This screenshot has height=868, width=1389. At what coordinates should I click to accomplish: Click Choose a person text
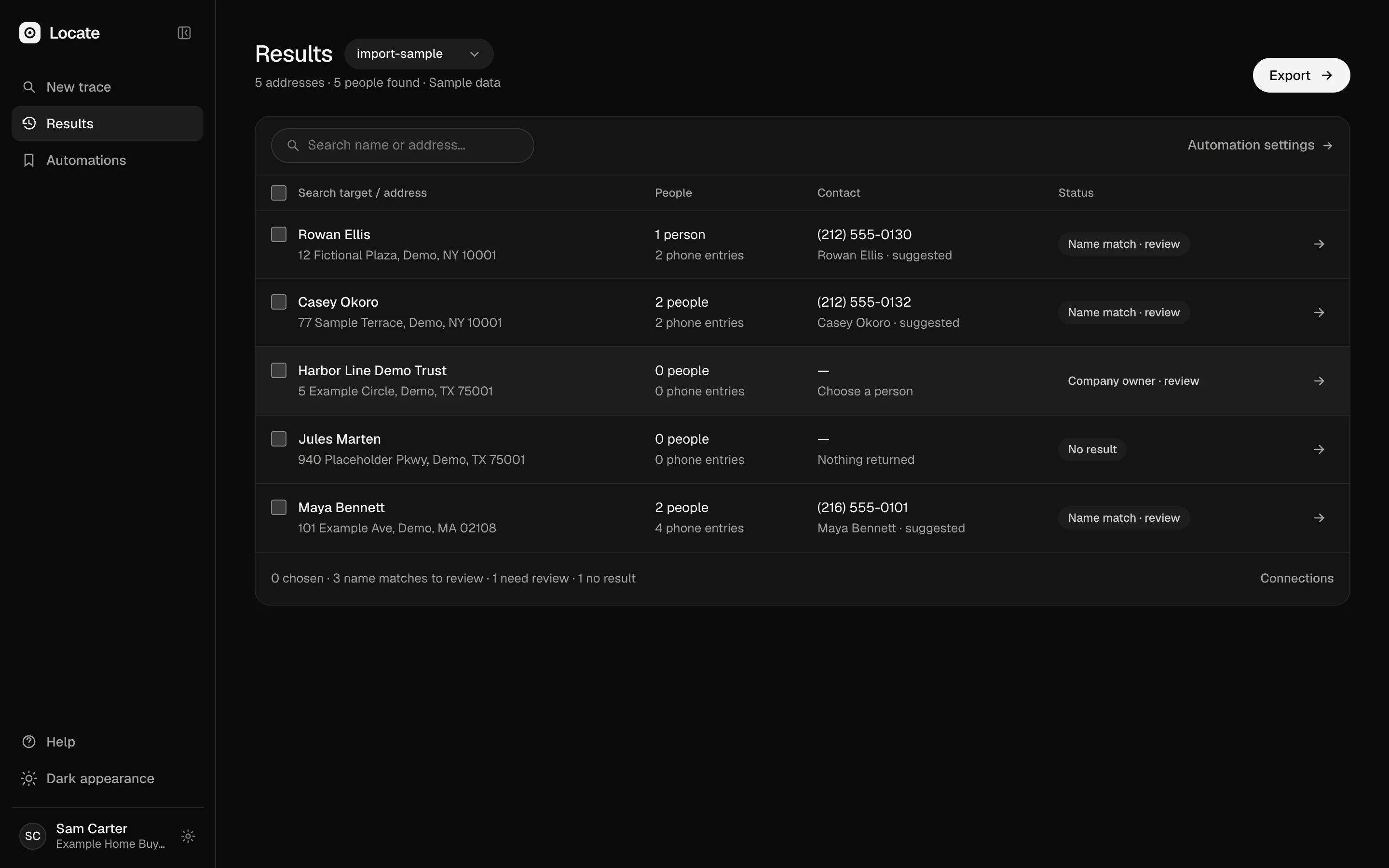click(x=865, y=391)
